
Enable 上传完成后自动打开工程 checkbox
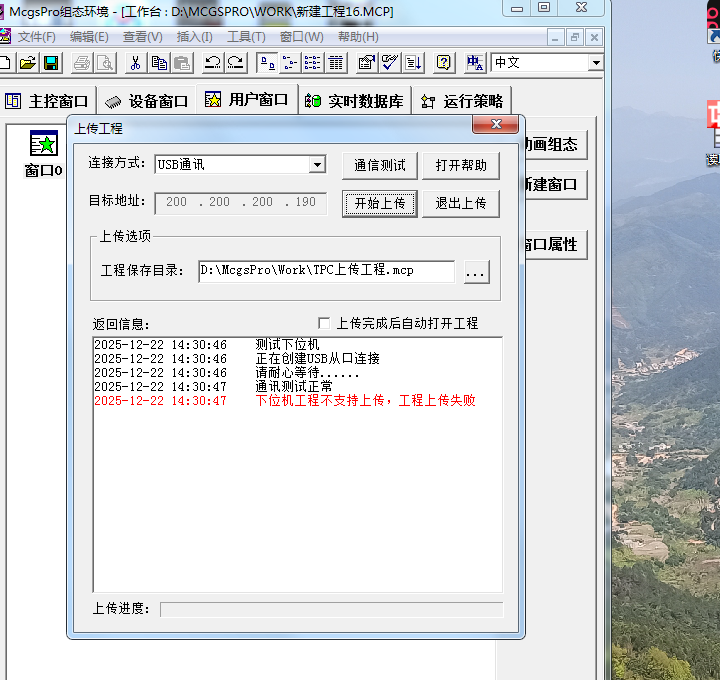(x=324, y=323)
